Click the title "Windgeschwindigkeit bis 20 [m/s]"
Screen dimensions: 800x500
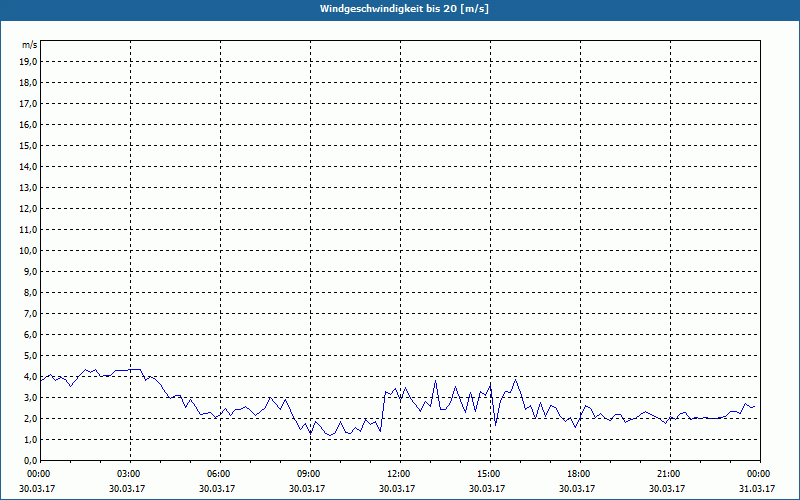pos(404,9)
